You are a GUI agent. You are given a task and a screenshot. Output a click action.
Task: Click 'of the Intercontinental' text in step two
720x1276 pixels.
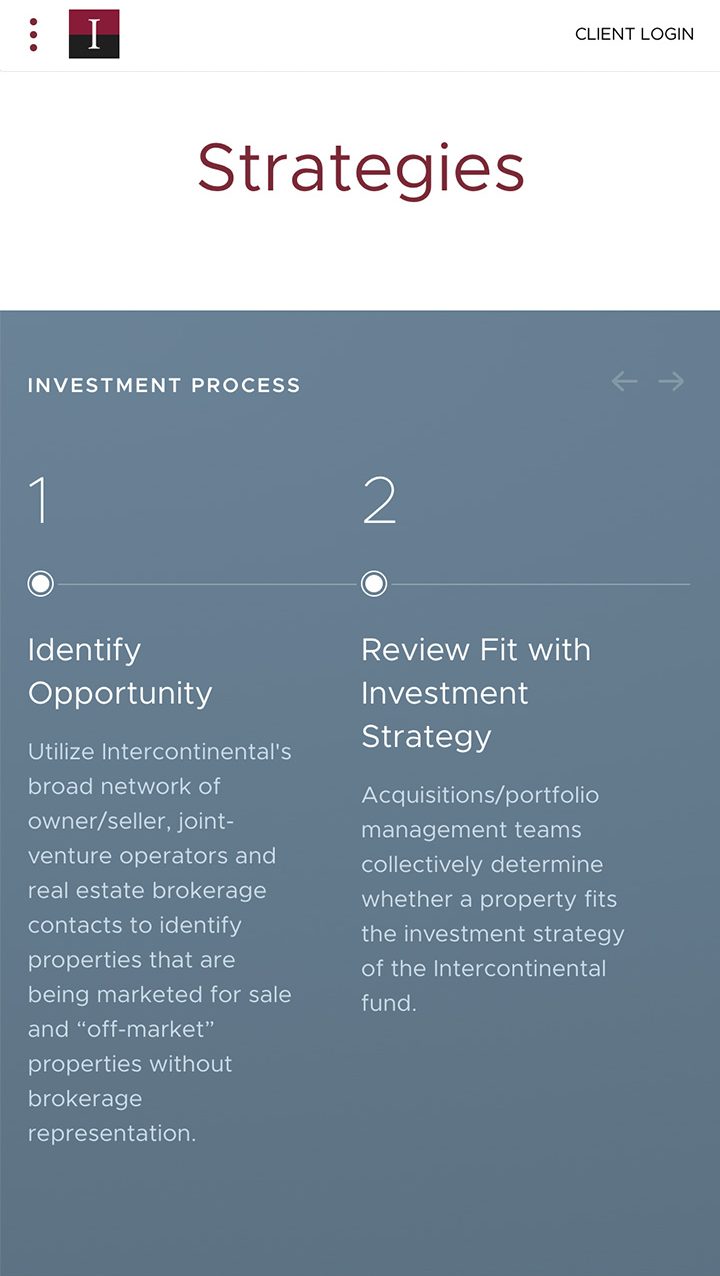click(484, 969)
